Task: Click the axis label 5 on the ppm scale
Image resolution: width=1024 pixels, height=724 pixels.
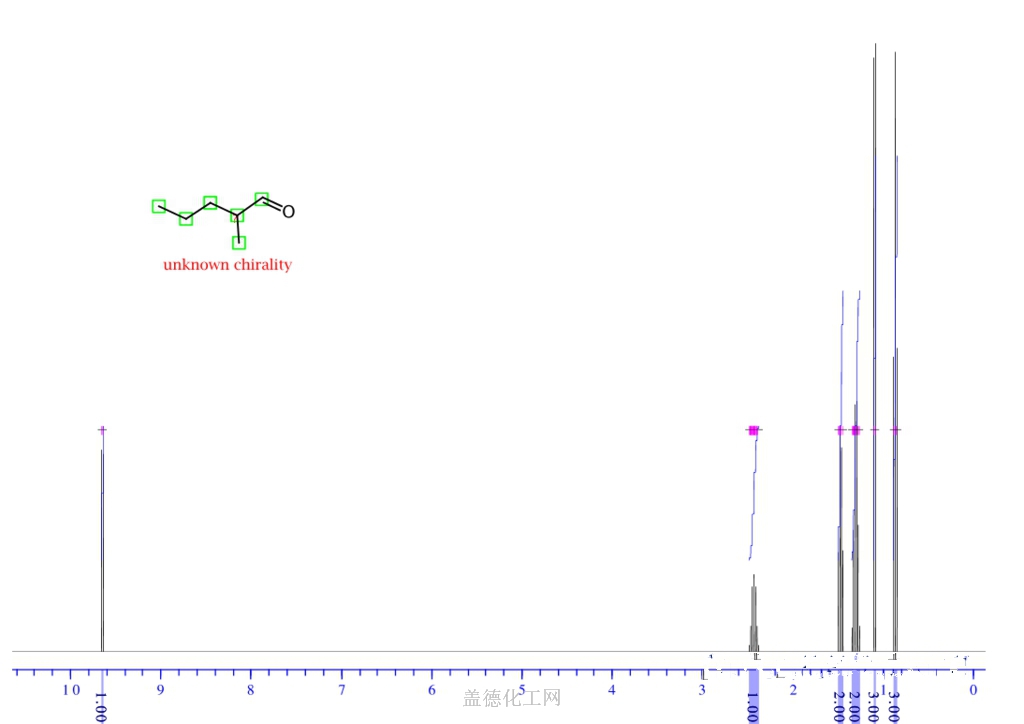Action: [x=522, y=690]
